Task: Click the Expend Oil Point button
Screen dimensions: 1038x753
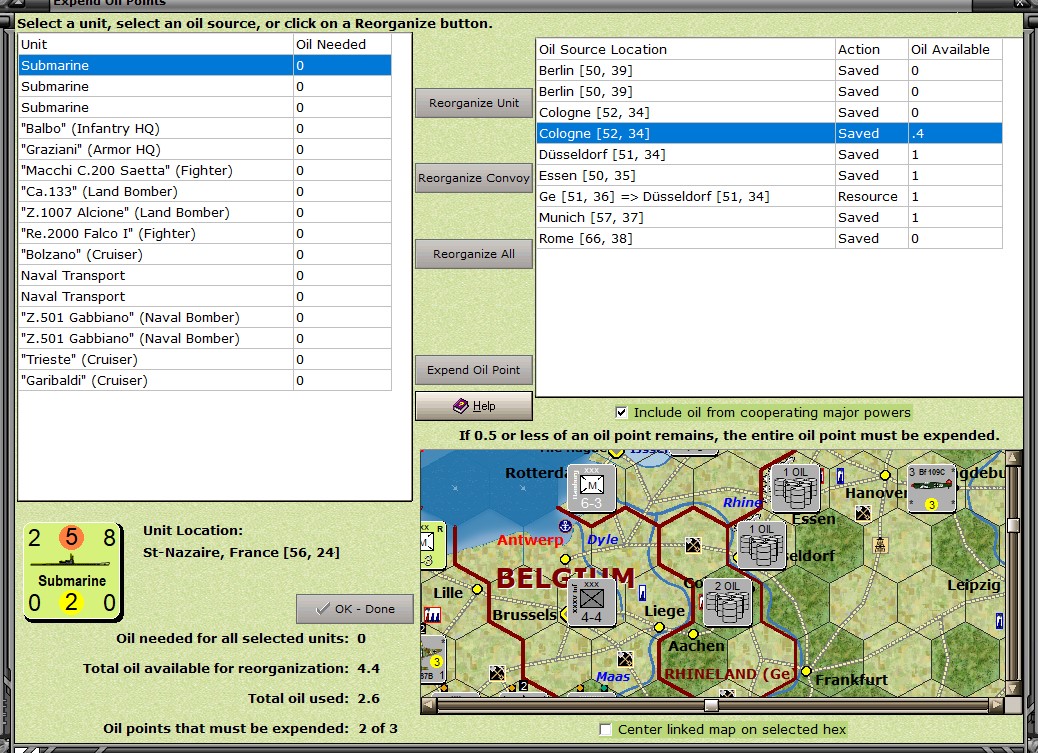Action: pyautogui.click(x=473, y=370)
